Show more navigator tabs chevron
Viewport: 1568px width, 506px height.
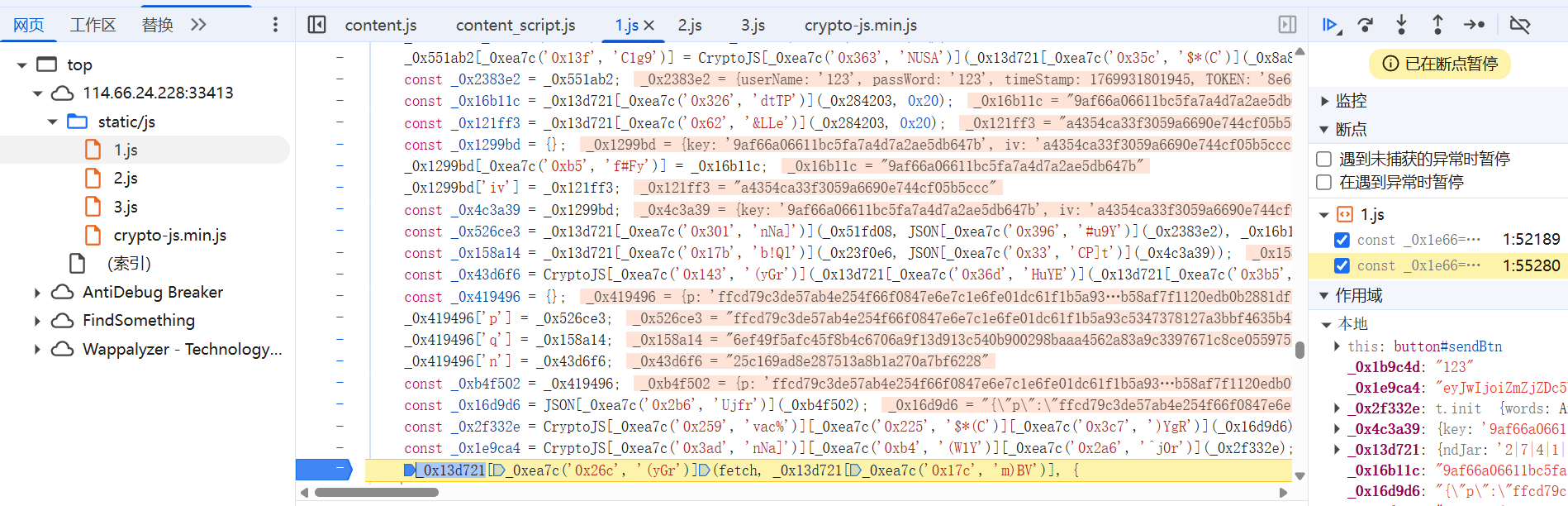(198, 25)
